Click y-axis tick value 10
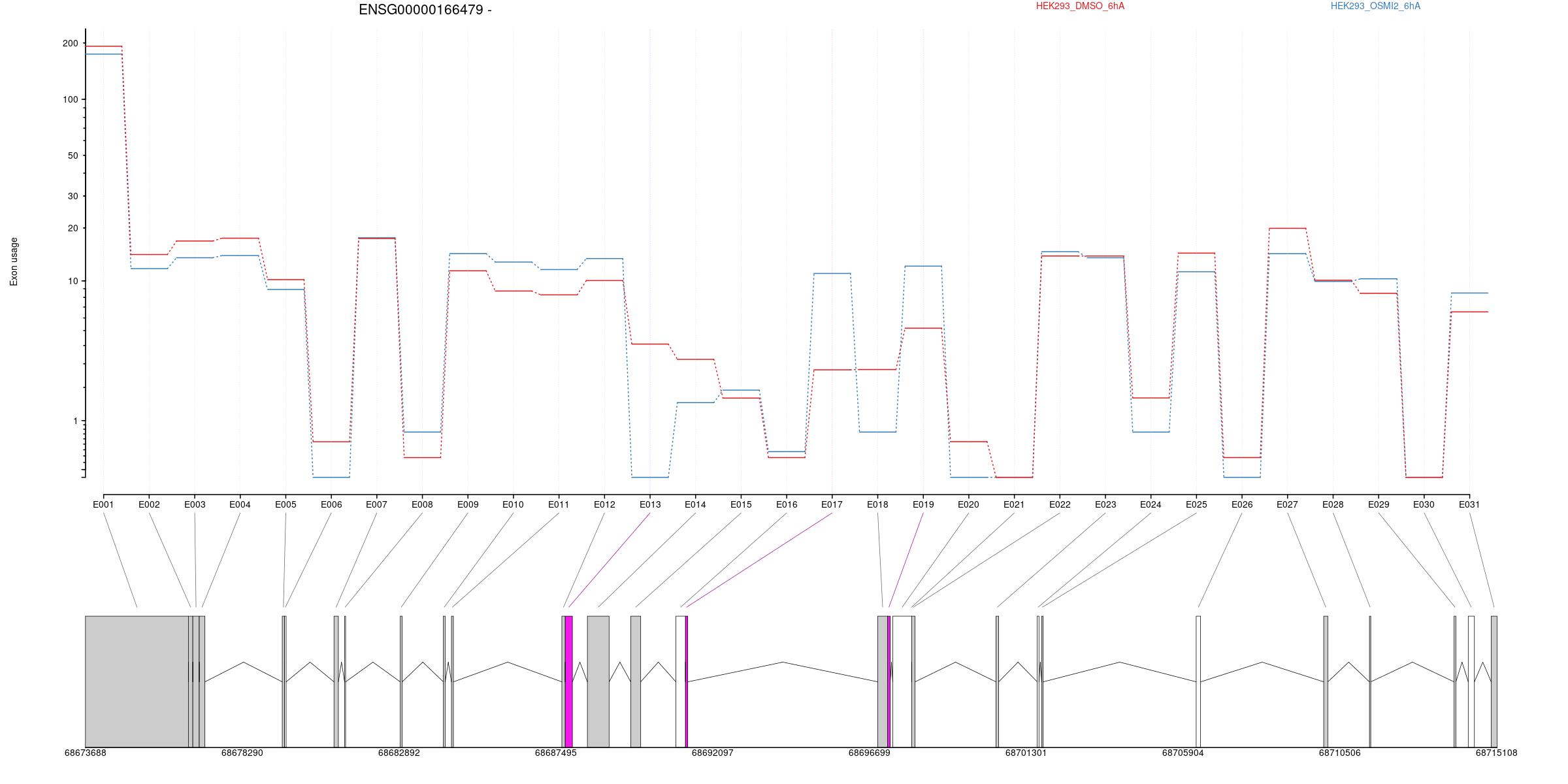 click(73, 281)
